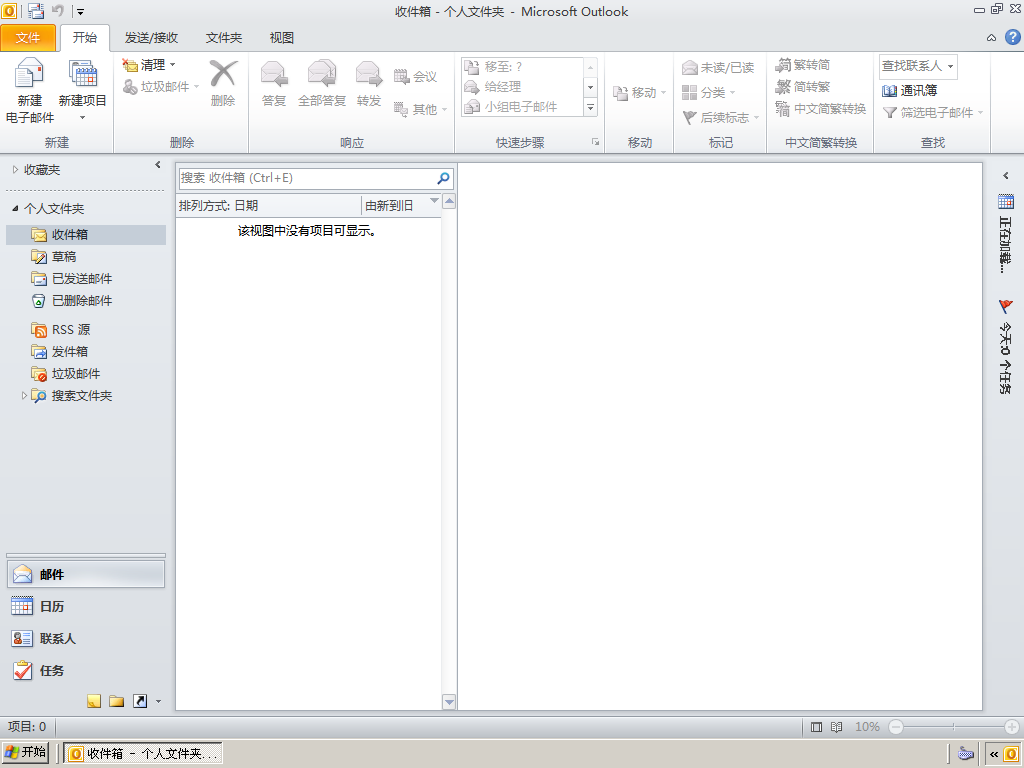Open navigation pane Configure buttons dropdown
The width and height of the screenshot is (1024, 768).
[x=159, y=702]
